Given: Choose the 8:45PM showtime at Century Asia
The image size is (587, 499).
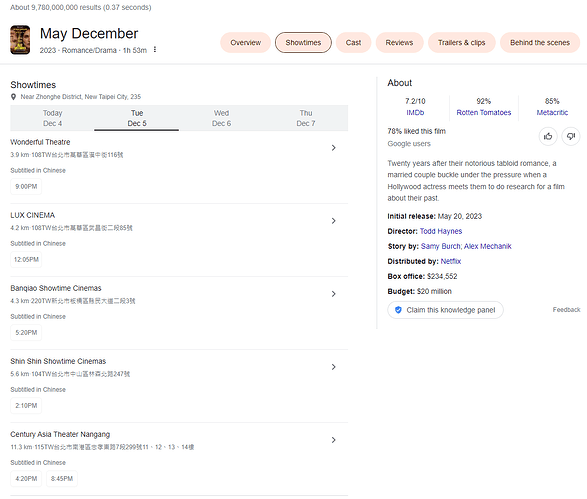Looking at the screenshot, I should point(62,478).
